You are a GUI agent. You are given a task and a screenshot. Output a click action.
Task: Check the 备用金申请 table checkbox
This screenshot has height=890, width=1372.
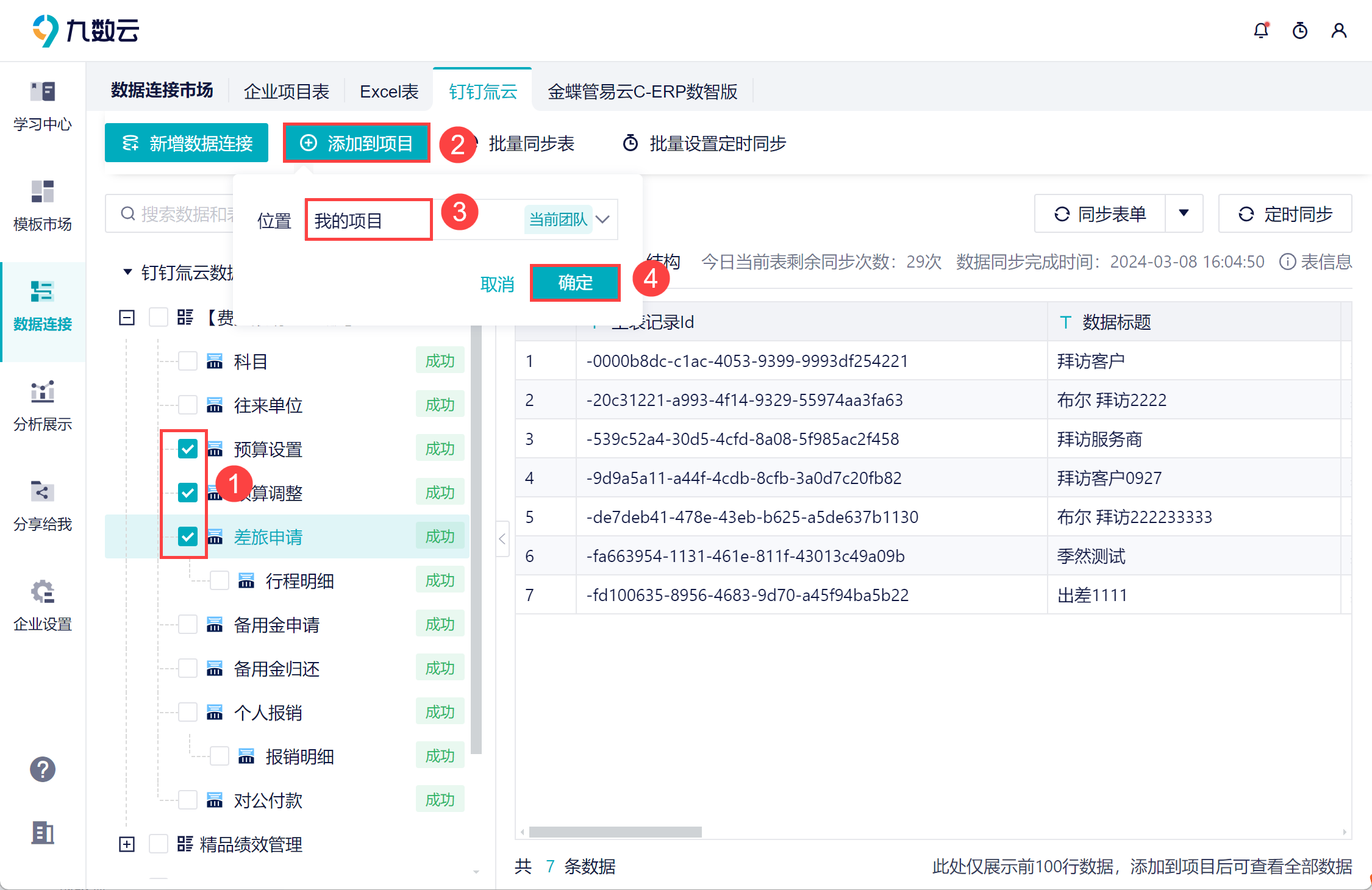point(188,625)
